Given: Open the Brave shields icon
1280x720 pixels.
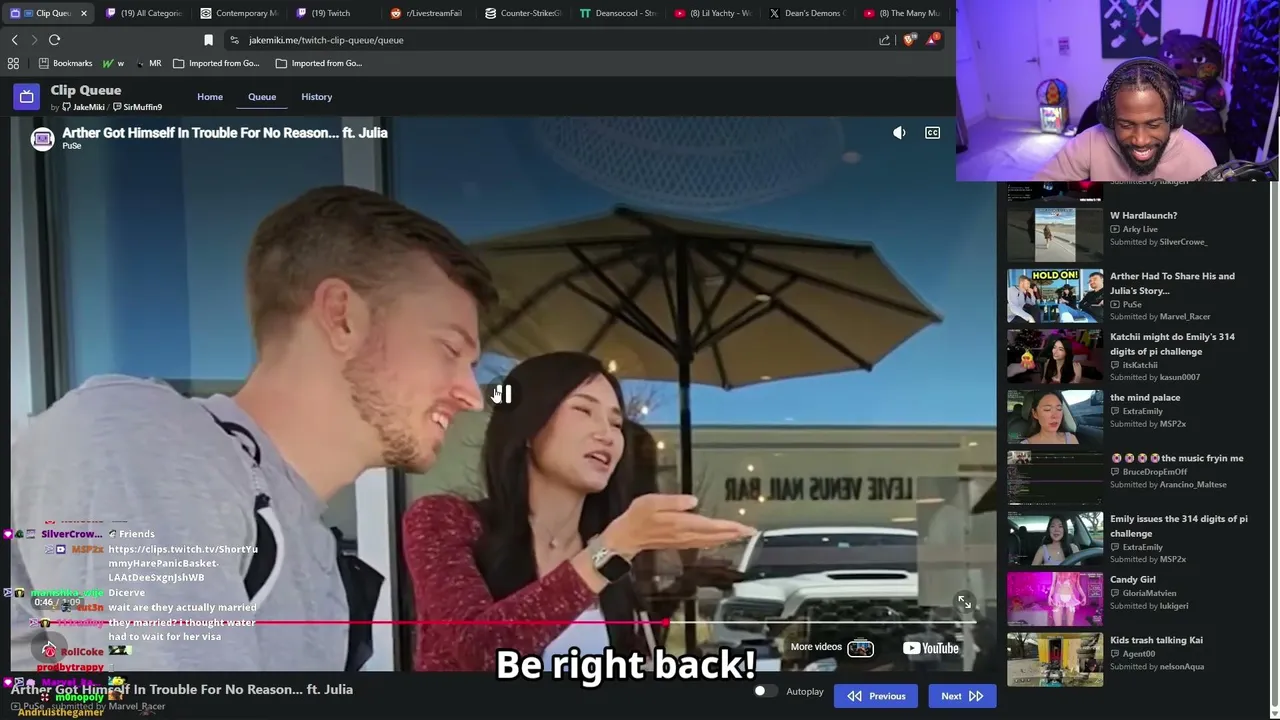Looking at the screenshot, I should (908, 40).
